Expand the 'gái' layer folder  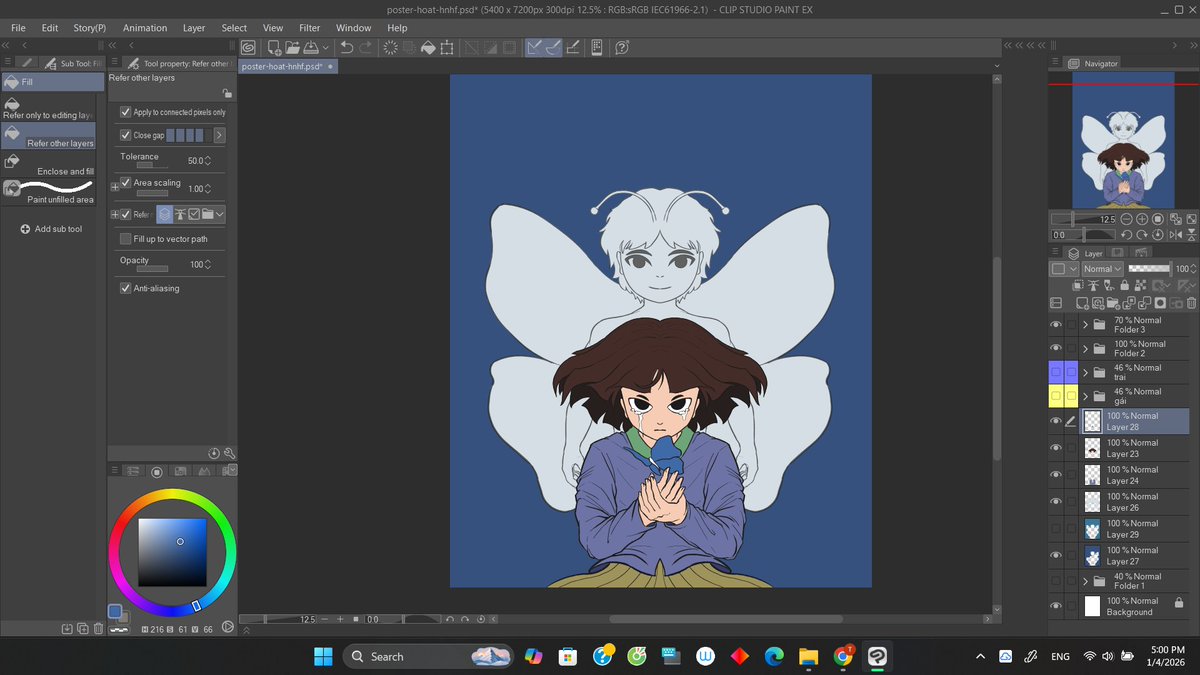coord(1085,397)
